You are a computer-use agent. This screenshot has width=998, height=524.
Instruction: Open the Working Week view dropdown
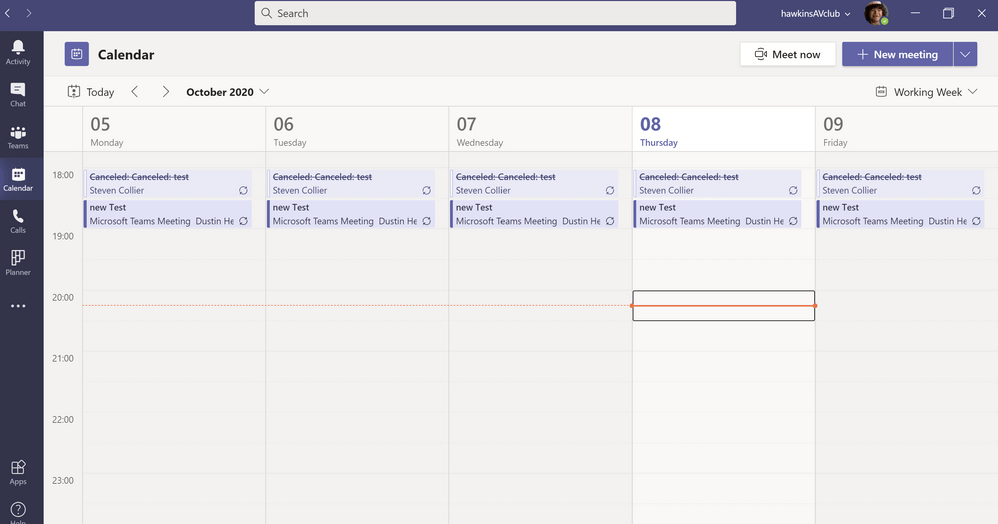(x=926, y=92)
